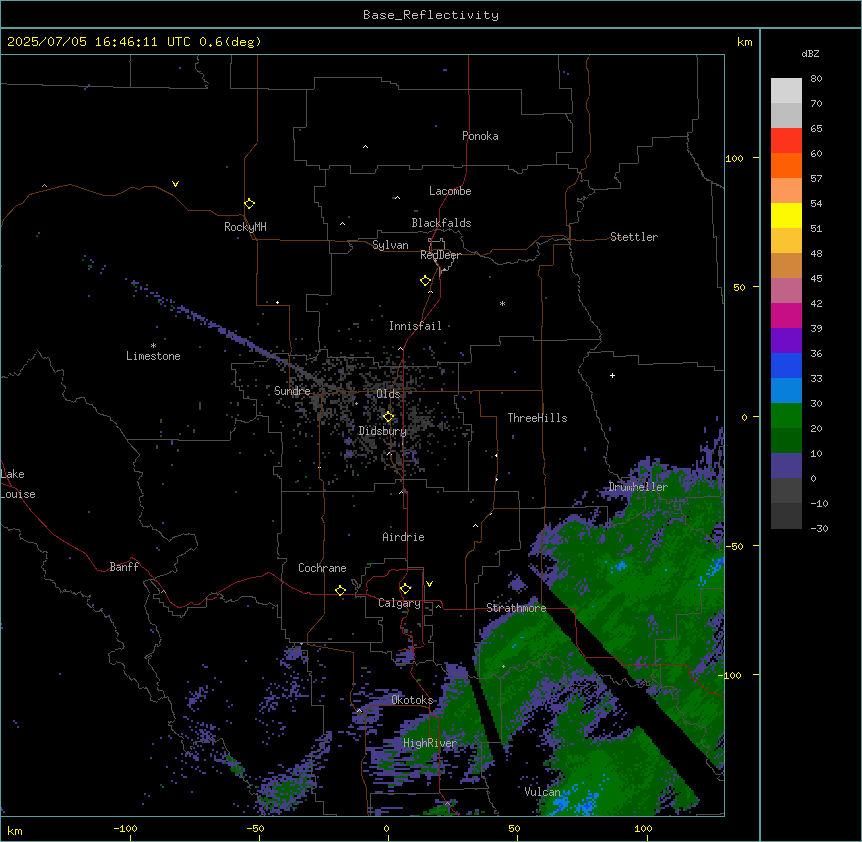Click the Calgary city label
862x842 pixels.
[x=399, y=603]
